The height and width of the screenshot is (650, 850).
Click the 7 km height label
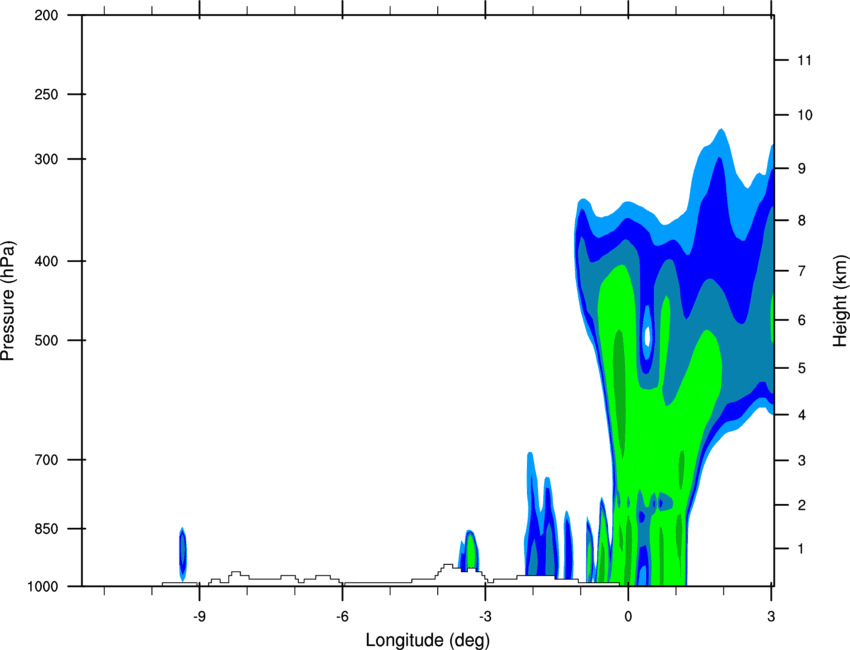[802, 271]
